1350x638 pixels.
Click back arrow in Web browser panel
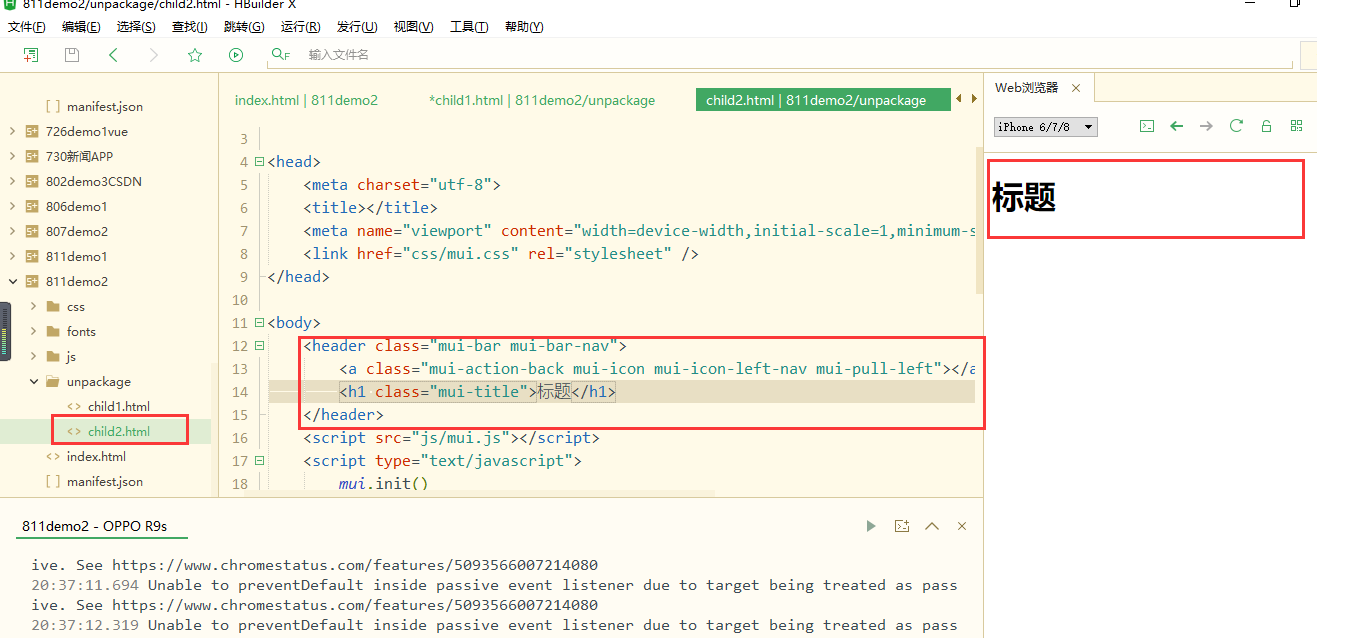(x=1177, y=126)
